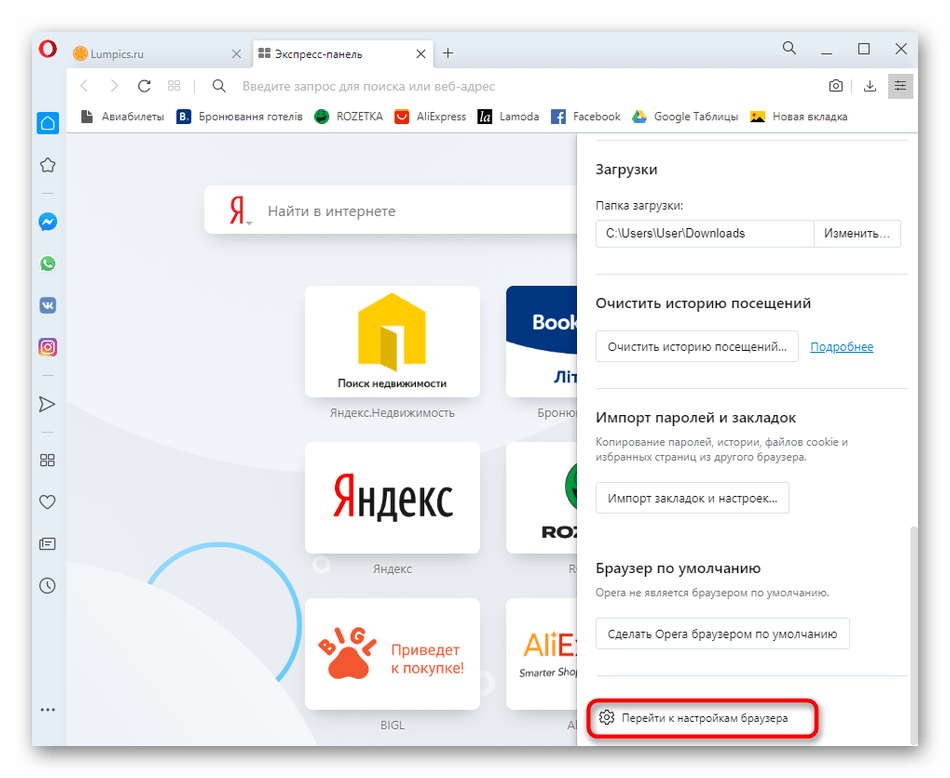Toggle the Easy Setup panel icon
Screen dimensions: 950x778
(x=900, y=86)
